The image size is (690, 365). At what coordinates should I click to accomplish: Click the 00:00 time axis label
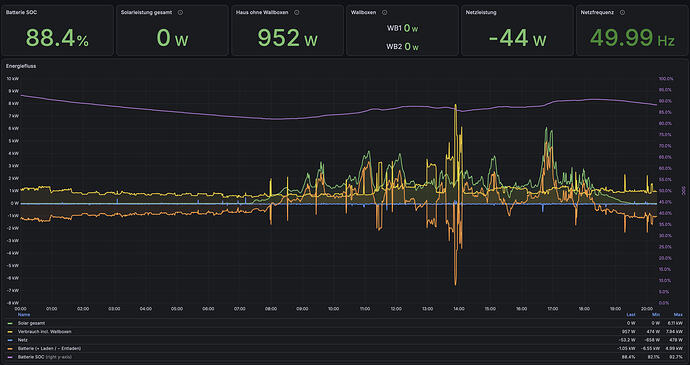click(21, 309)
